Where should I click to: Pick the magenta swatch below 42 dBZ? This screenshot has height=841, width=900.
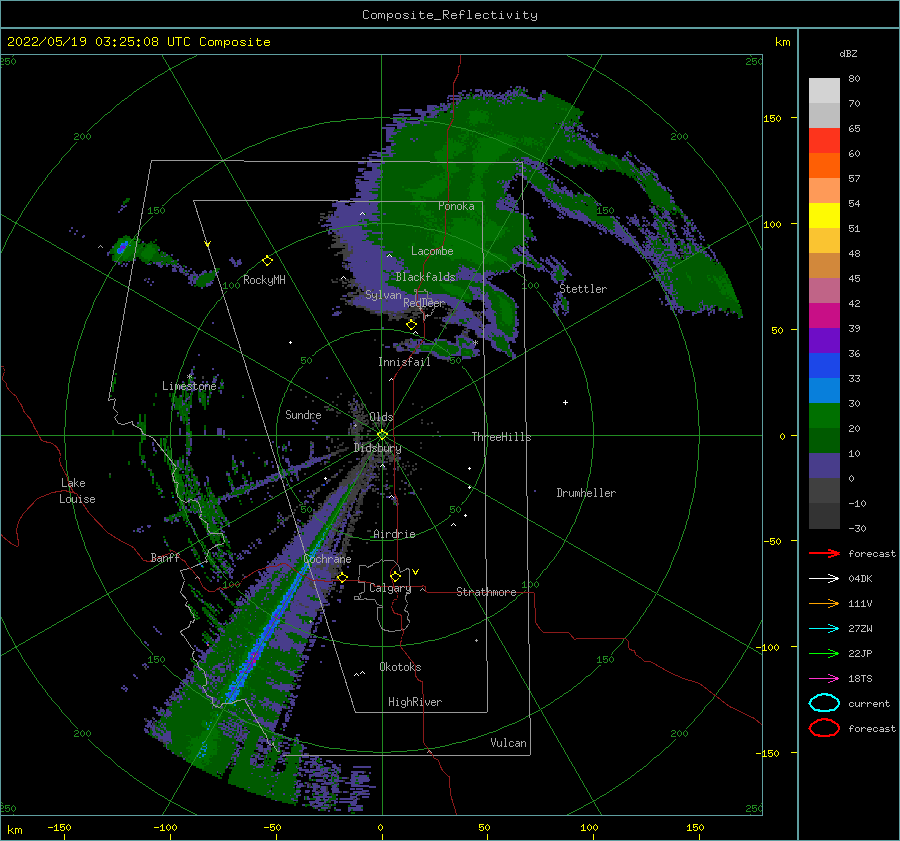[824, 316]
